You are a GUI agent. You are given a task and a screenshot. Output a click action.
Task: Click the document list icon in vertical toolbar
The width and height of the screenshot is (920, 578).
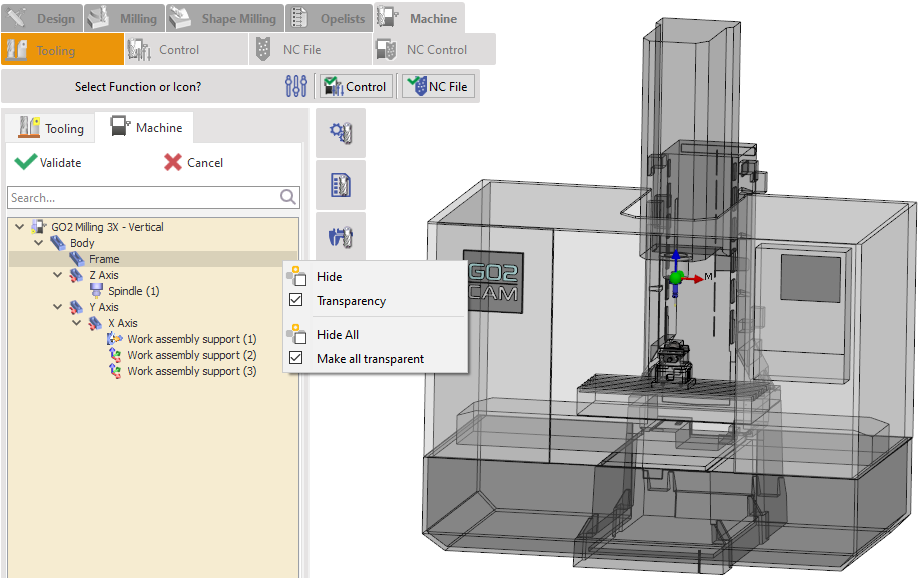coord(340,185)
